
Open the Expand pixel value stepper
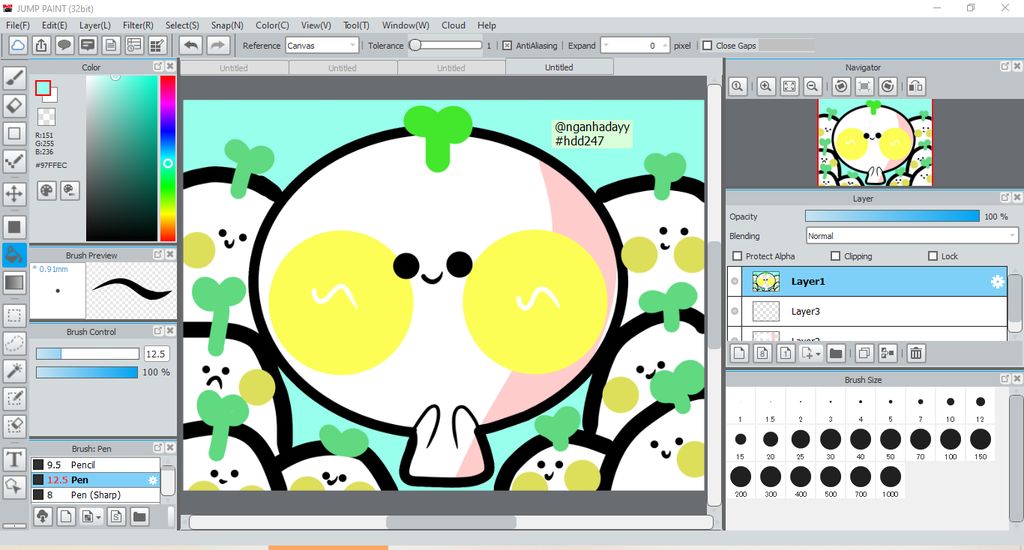coord(635,46)
